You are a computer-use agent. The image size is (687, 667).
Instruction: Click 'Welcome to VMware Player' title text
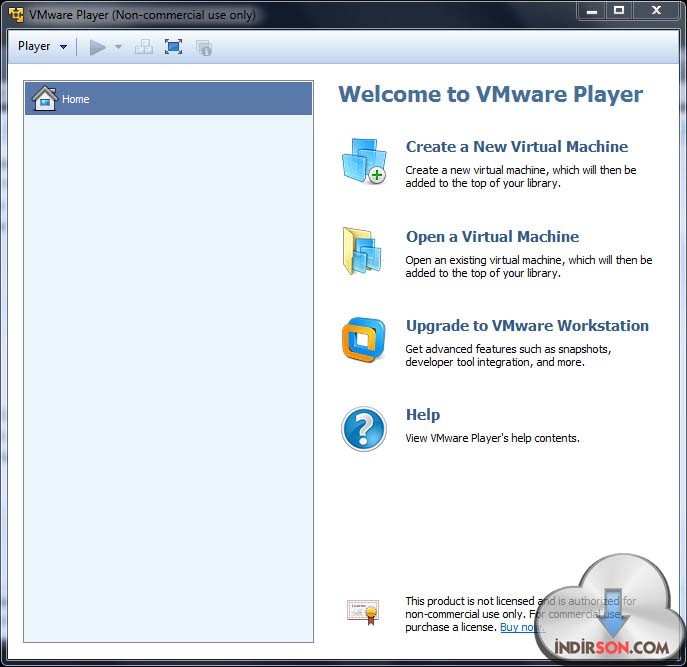[x=491, y=95]
